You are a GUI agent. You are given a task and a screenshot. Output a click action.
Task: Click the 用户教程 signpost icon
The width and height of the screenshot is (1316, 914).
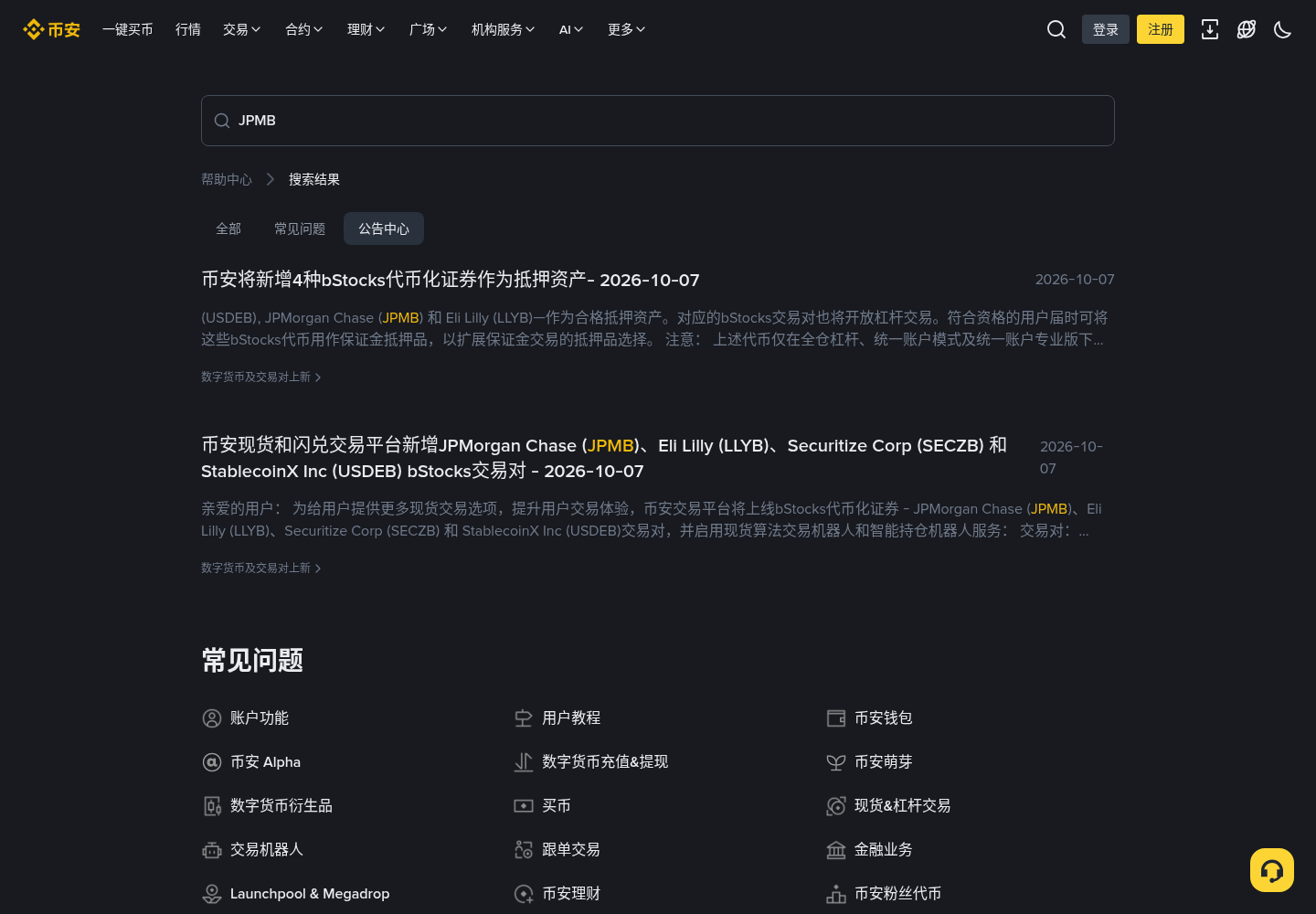pyautogui.click(x=524, y=718)
